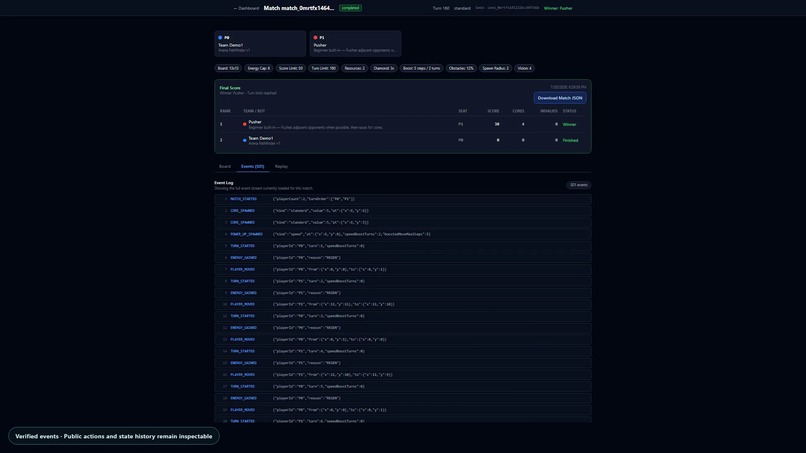Click the SCORE column header
Image resolution: width=806 pixels, height=453 pixels.
pos(493,111)
